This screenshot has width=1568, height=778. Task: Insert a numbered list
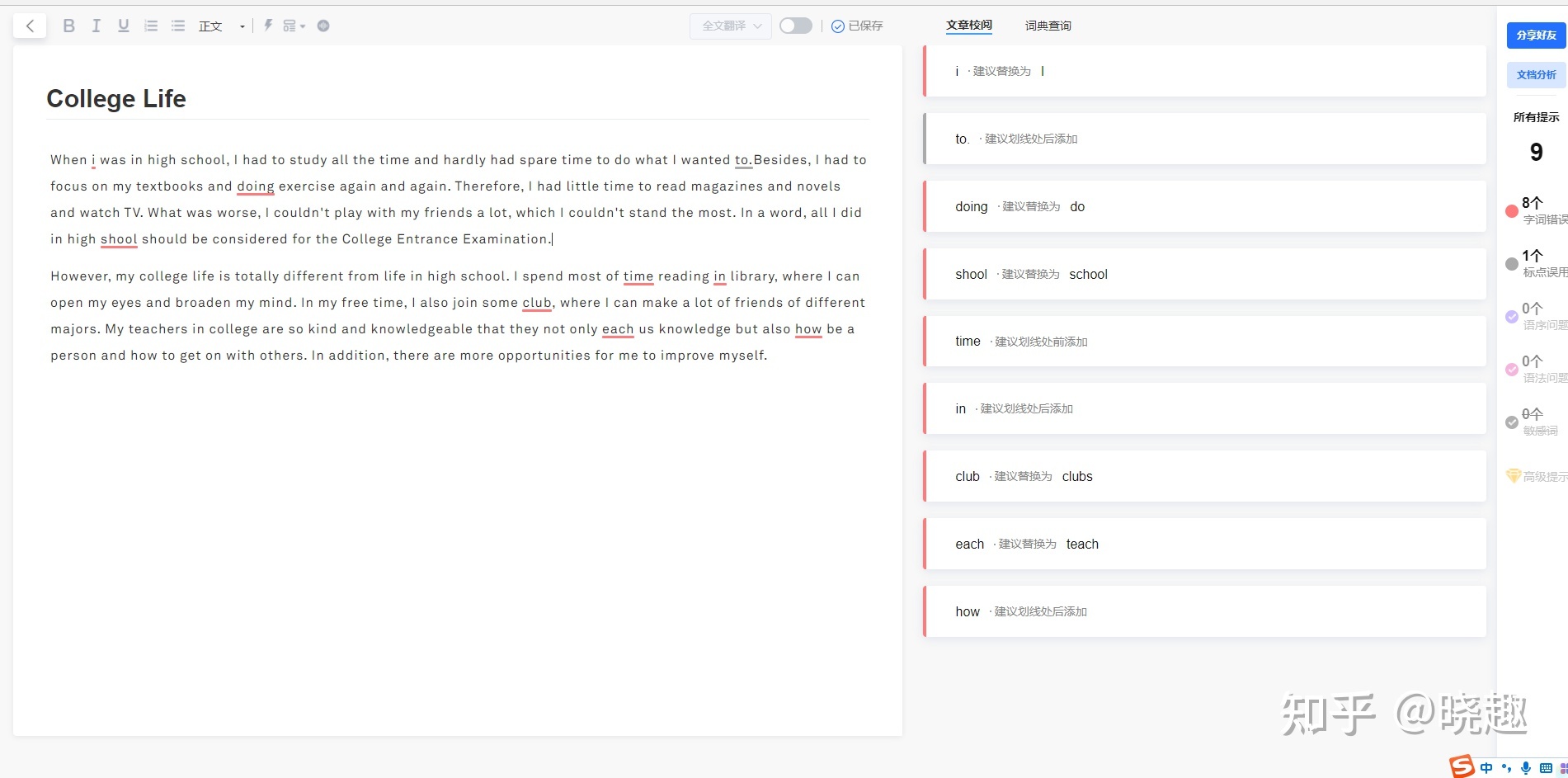[x=151, y=26]
